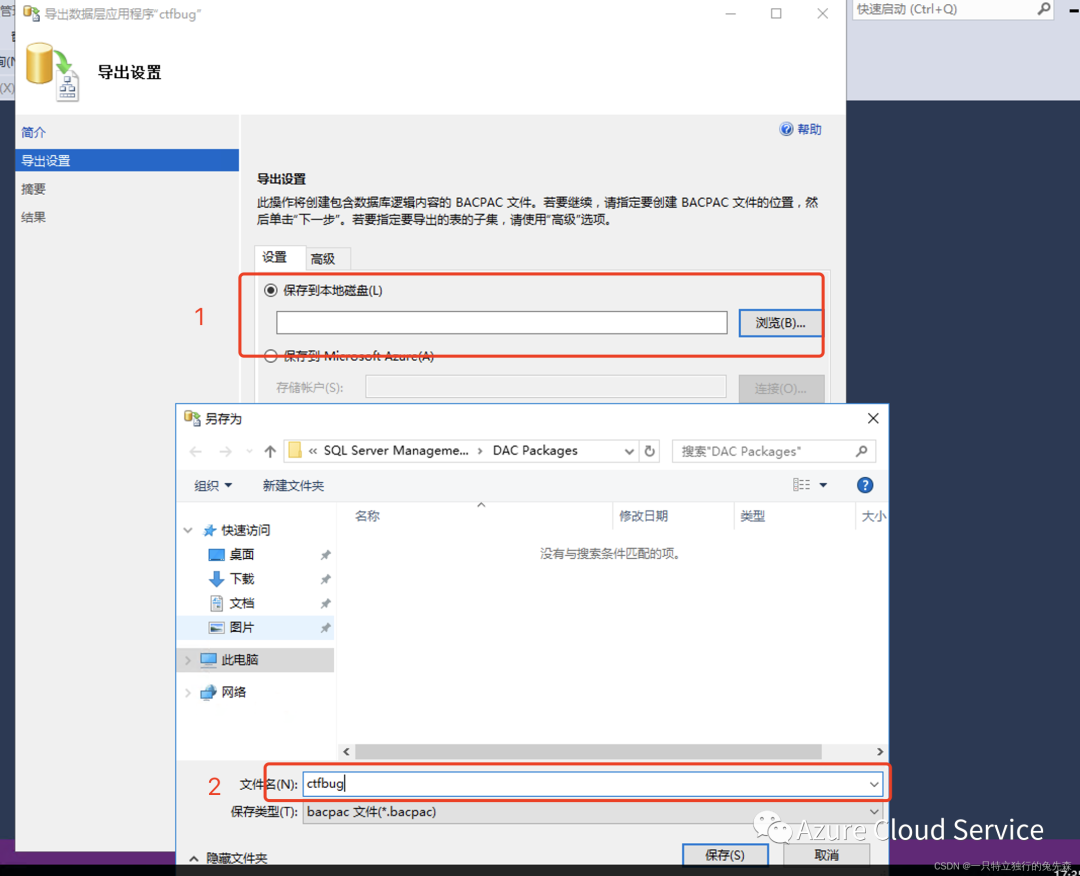Screen dimensions: 1080x876
Task: Click the horizontal scrollbar thumb
Action: (x=588, y=751)
